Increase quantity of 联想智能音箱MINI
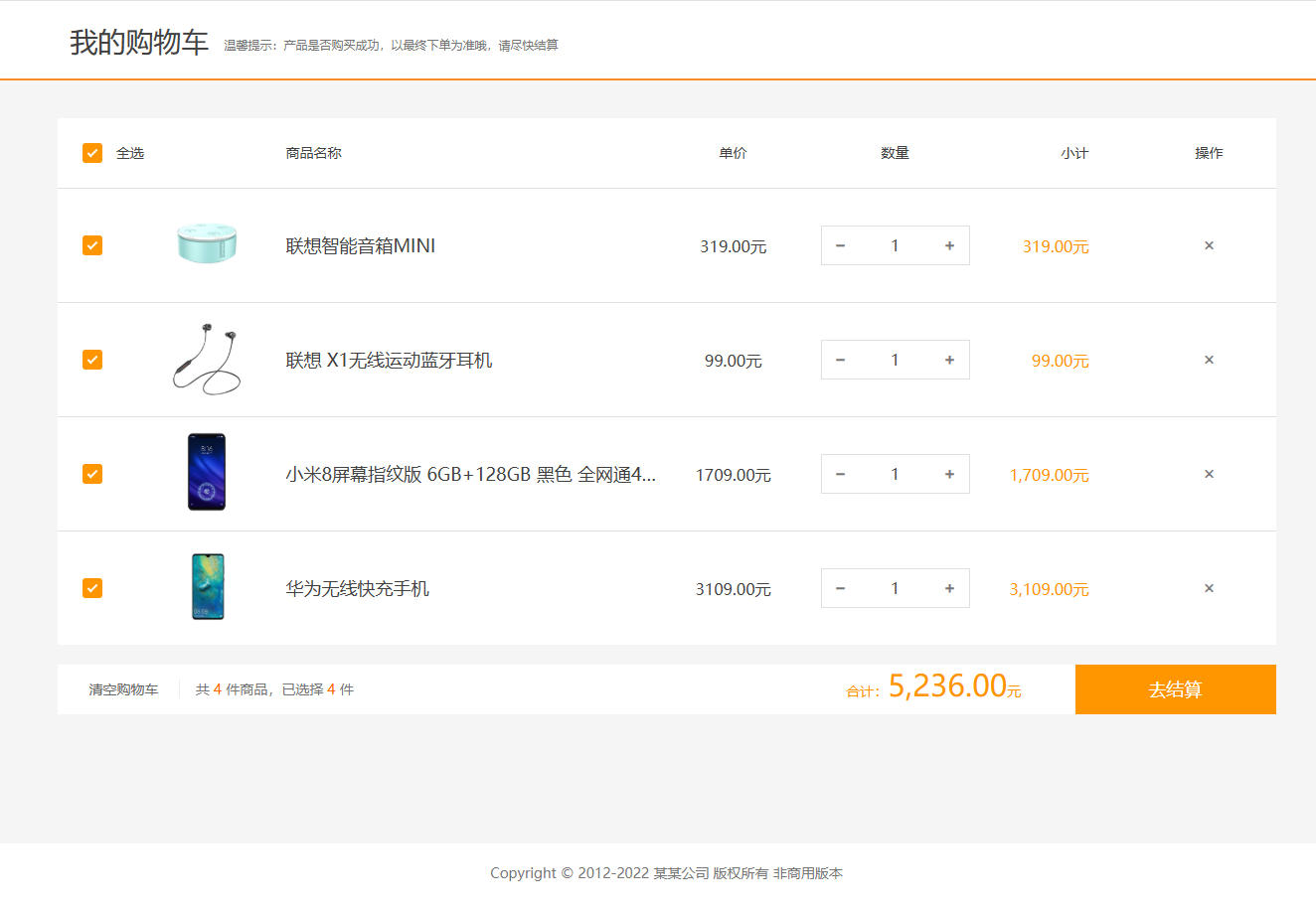 coord(949,245)
